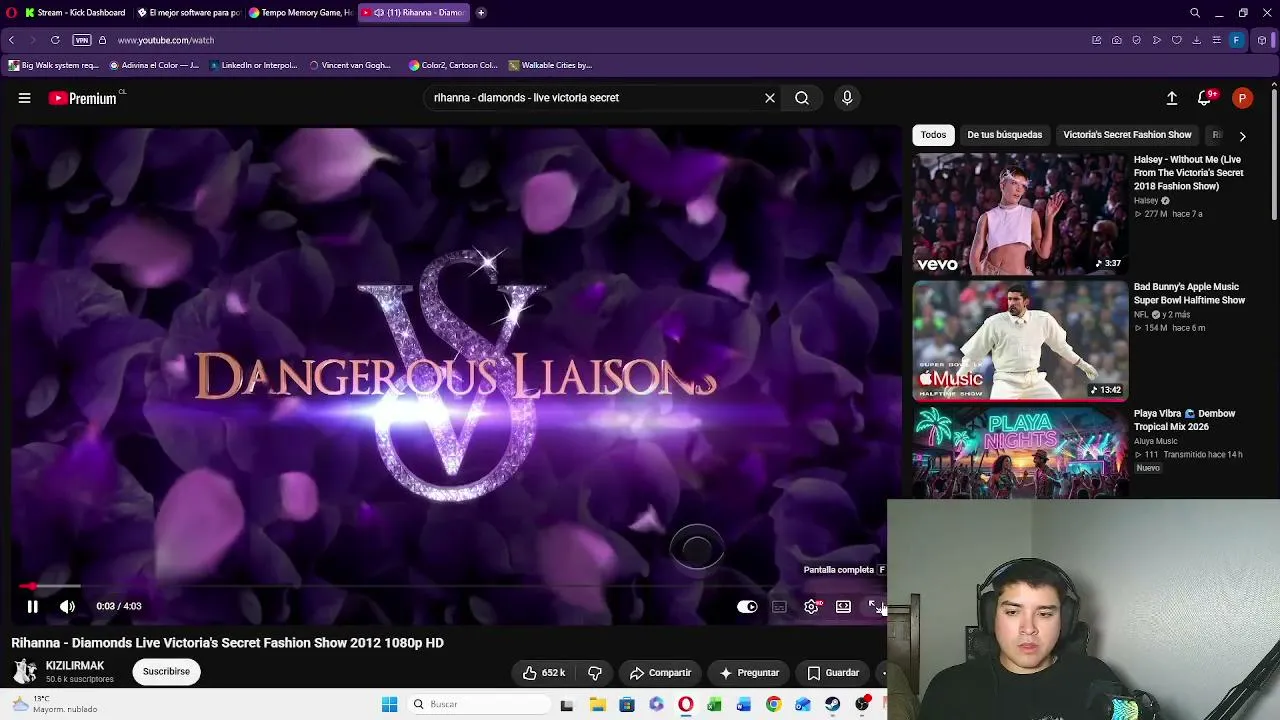Search tabs with Opera magnifier icon

coord(1195,13)
